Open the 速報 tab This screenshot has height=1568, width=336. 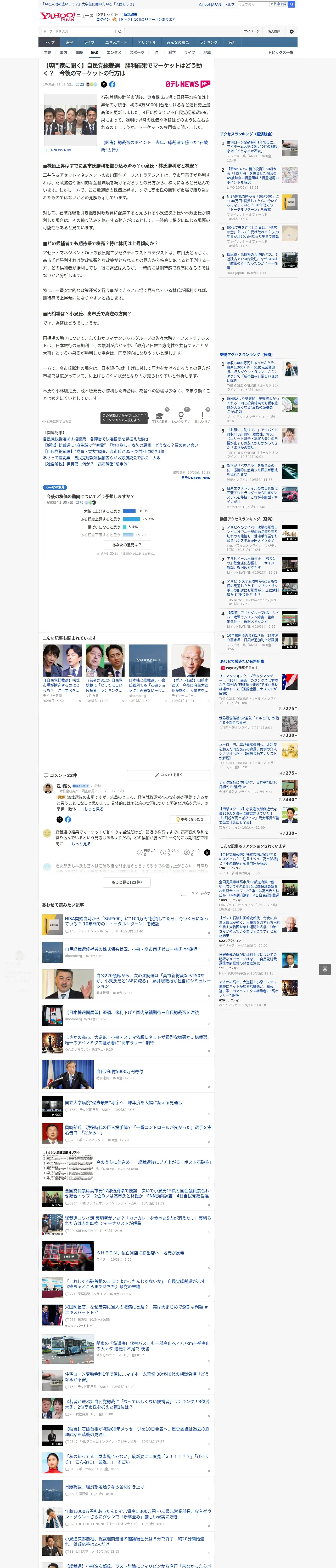69,43
